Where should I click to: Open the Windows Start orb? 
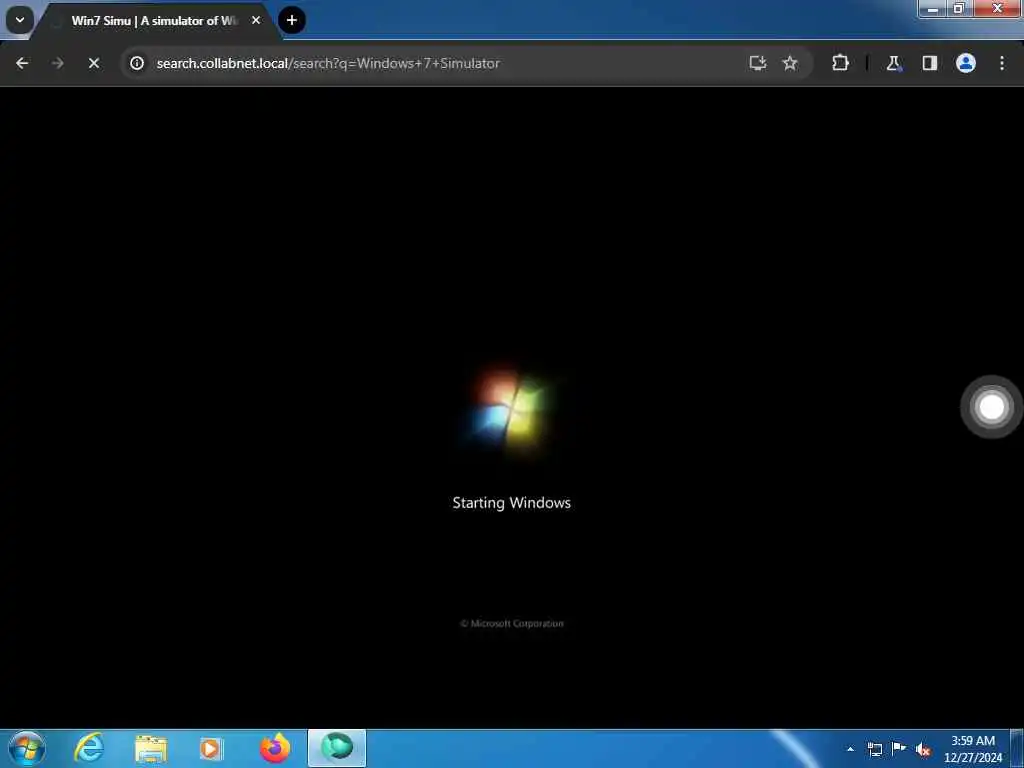click(x=27, y=748)
